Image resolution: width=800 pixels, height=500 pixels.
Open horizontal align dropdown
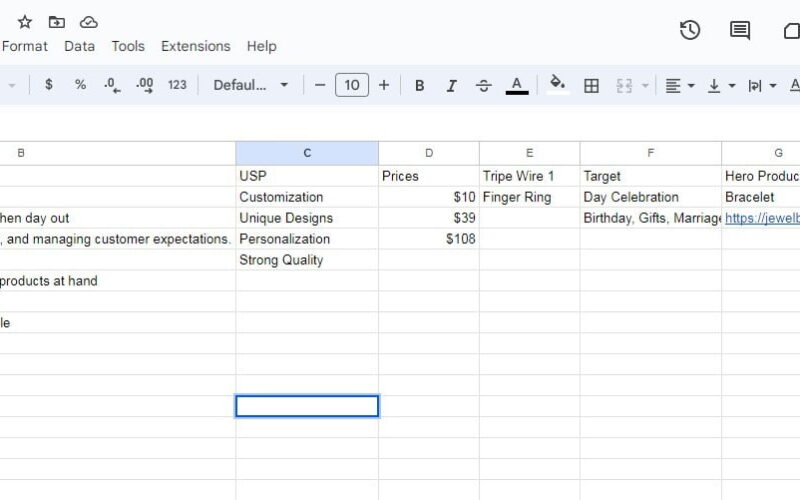click(x=680, y=85)
